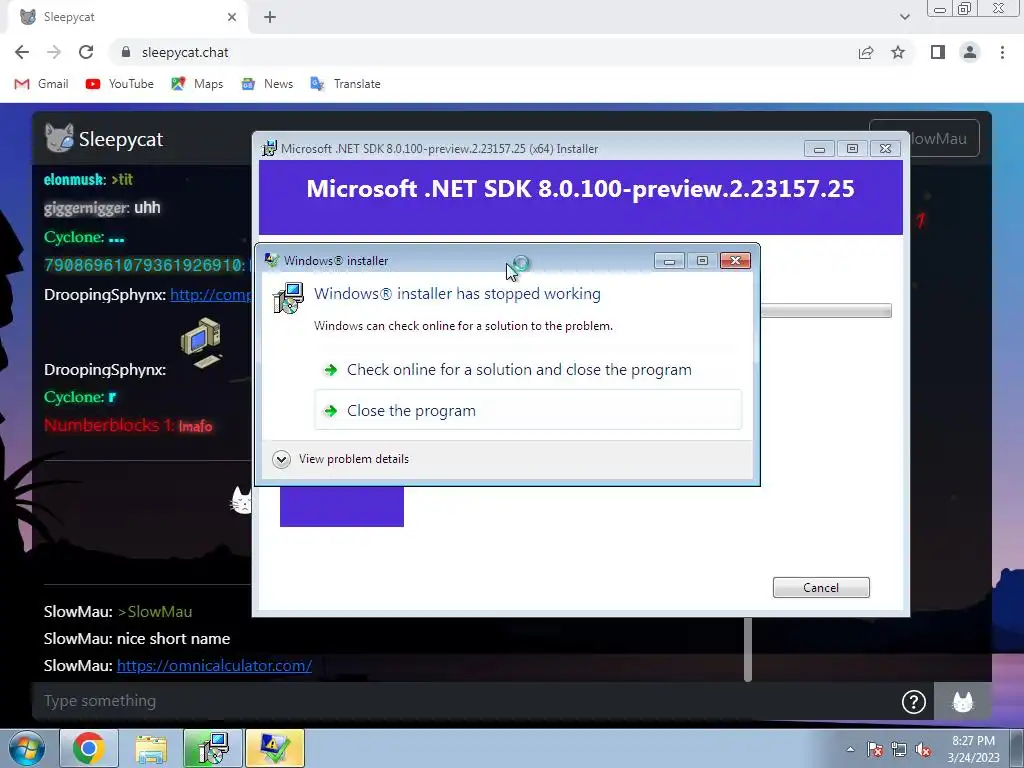Open Translate bookmark
This screenshot has width=1024, height=768.
coord(345,84)
